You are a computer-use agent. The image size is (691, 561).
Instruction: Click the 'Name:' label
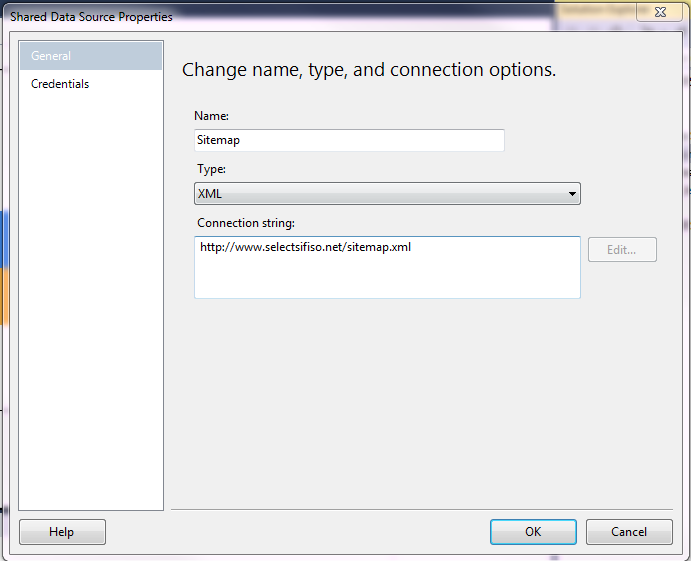211,116
